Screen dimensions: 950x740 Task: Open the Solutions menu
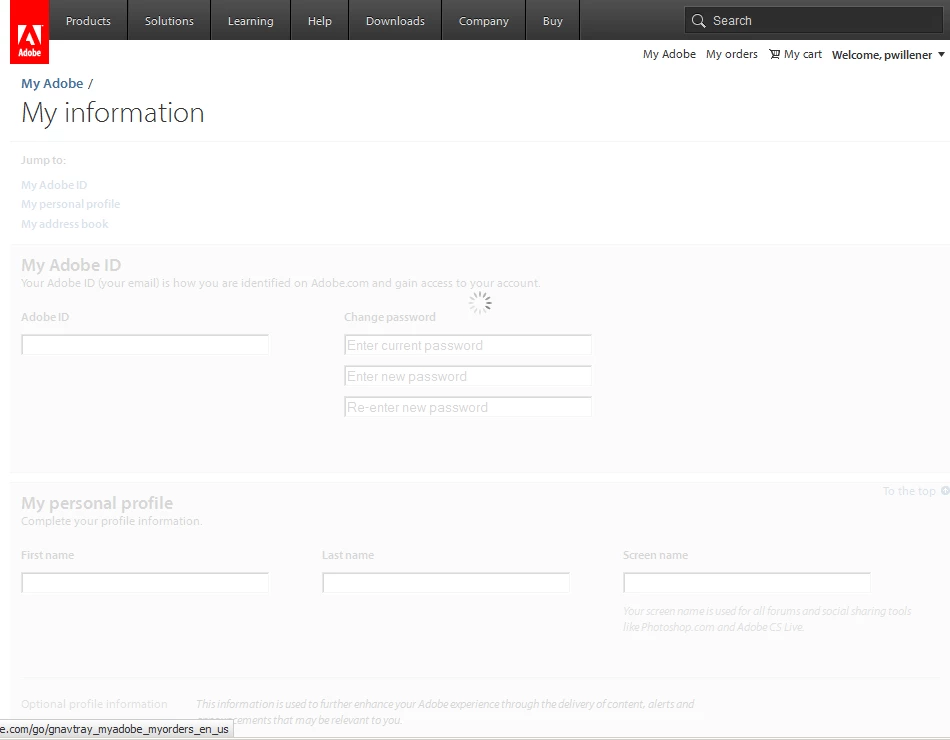[x=169, y=21]
